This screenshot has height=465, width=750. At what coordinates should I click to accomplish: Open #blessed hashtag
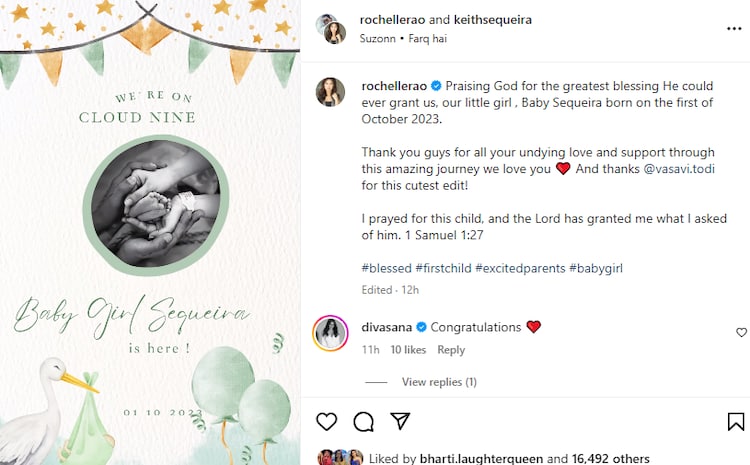click(386, 268)
